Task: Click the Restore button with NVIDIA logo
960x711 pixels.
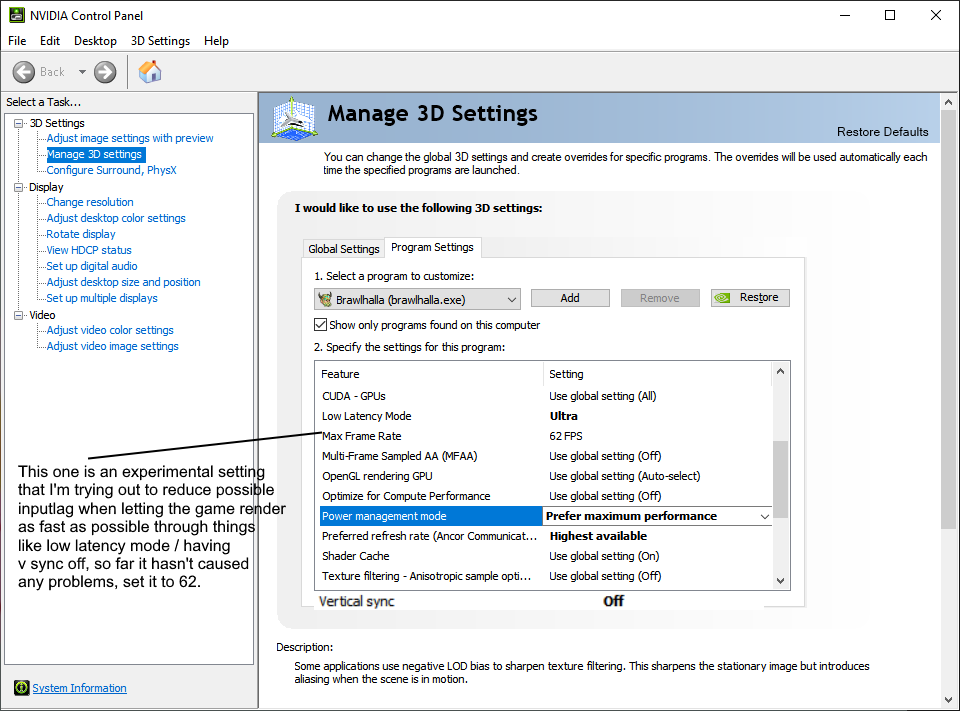Action: (x=750, y=298)
